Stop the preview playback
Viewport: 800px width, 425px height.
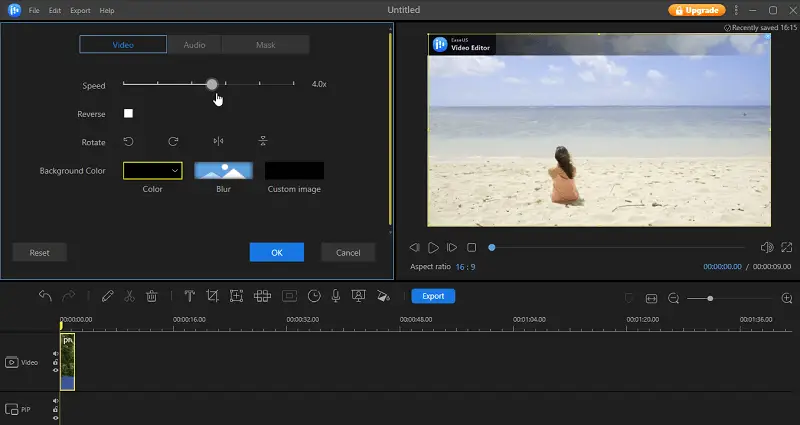(x=471, y=247)
